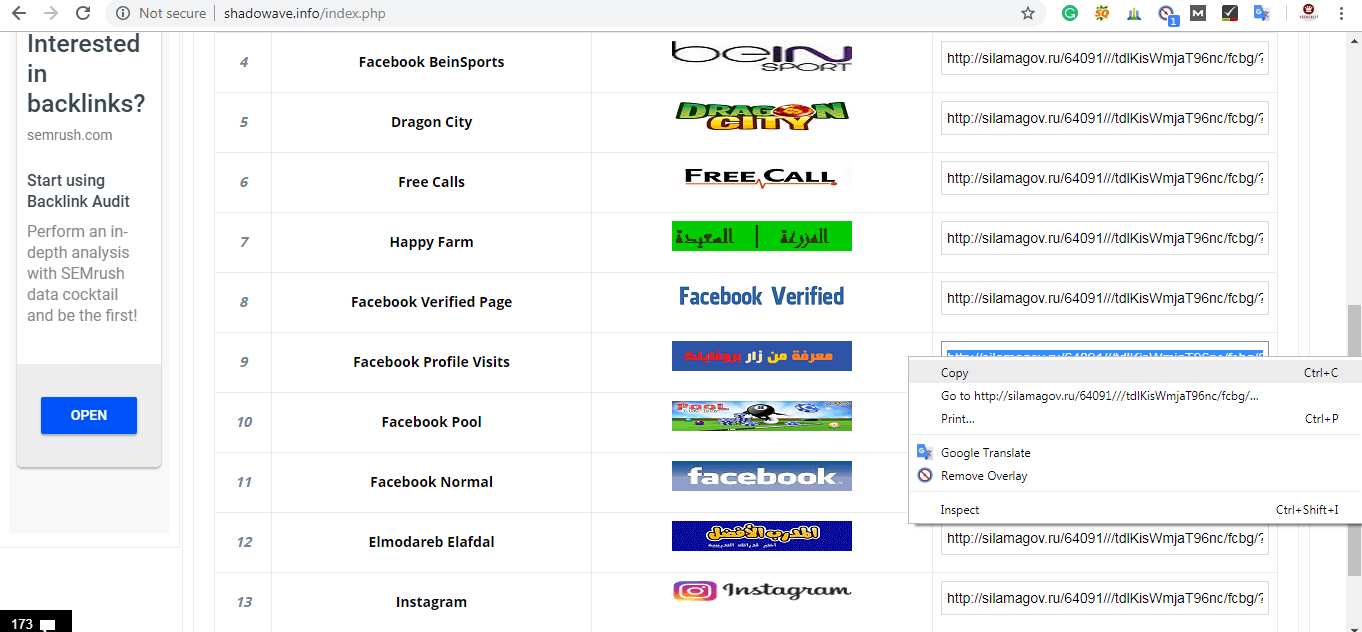The width and height of the screenshot is (1362, 632).
Task: Select Go to http://silamagov.ru menu entry
Action: pos(1135,396)
